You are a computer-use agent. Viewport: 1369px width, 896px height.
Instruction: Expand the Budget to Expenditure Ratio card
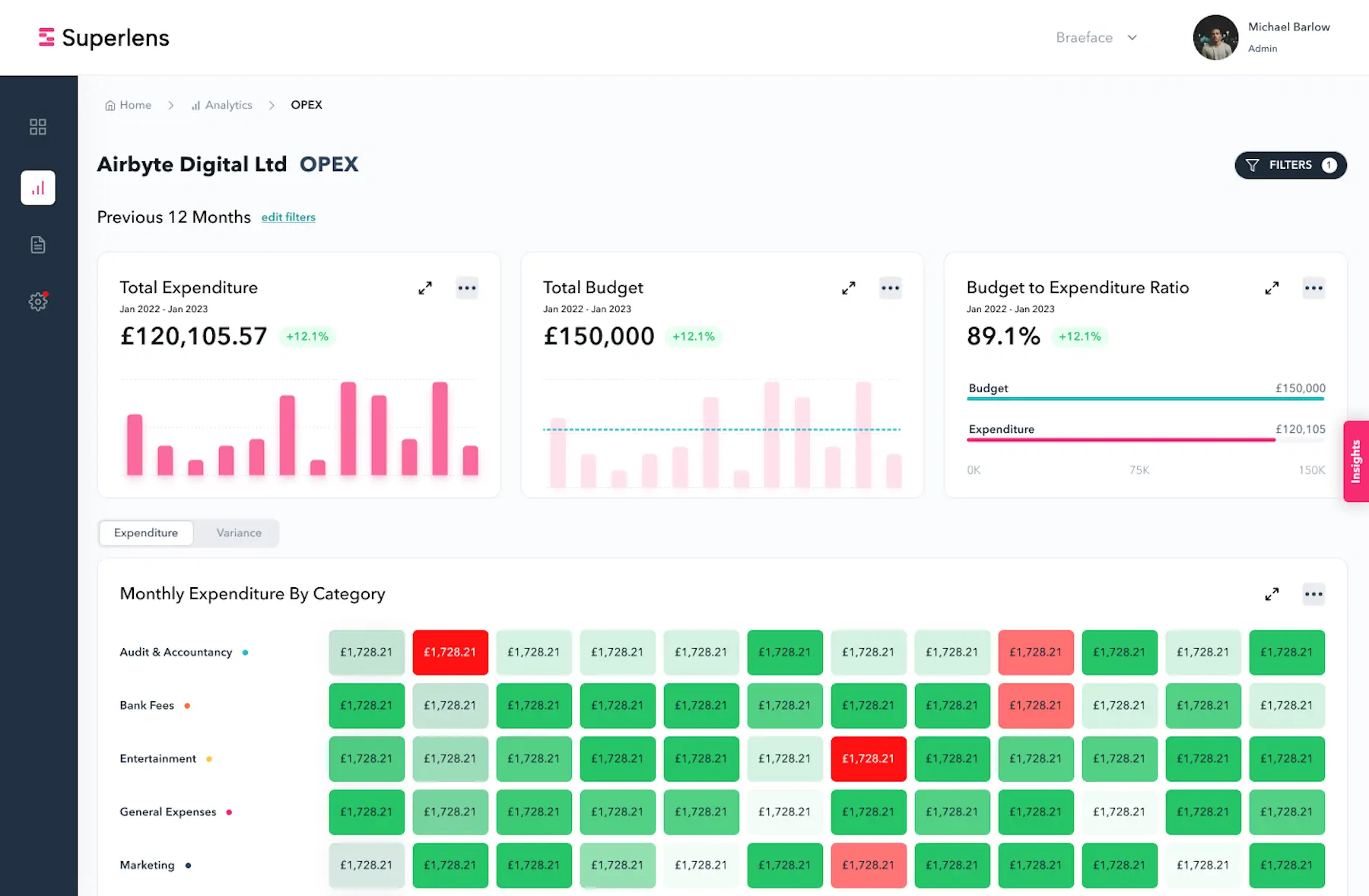pos(1272,288)
